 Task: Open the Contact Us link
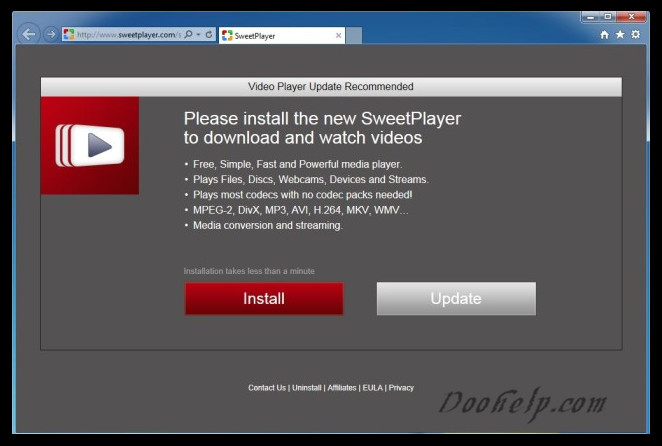click(267, 388)
